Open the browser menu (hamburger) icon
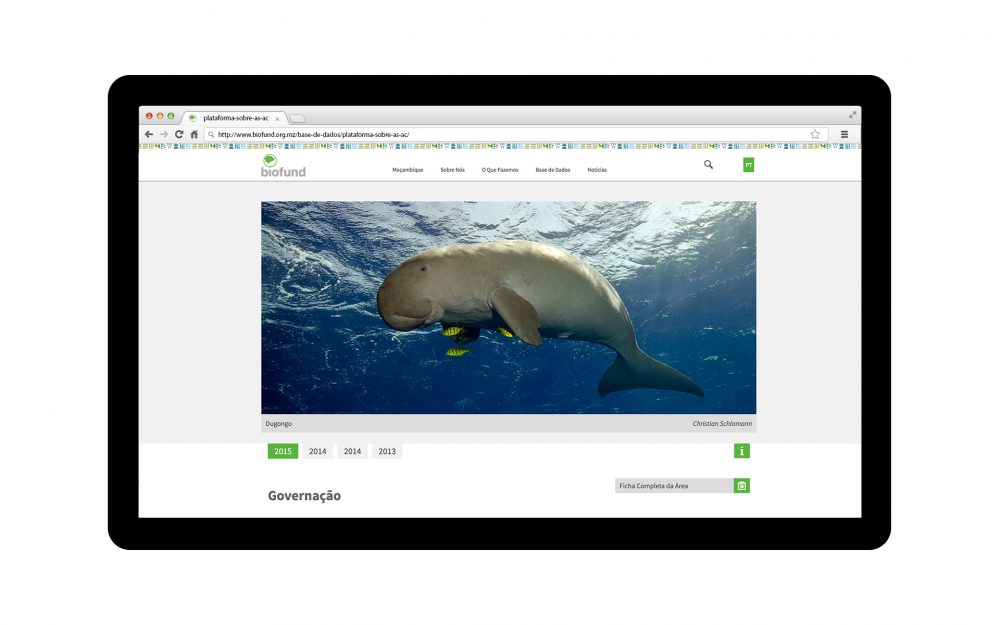1000x625 pixels. (843, 133)
